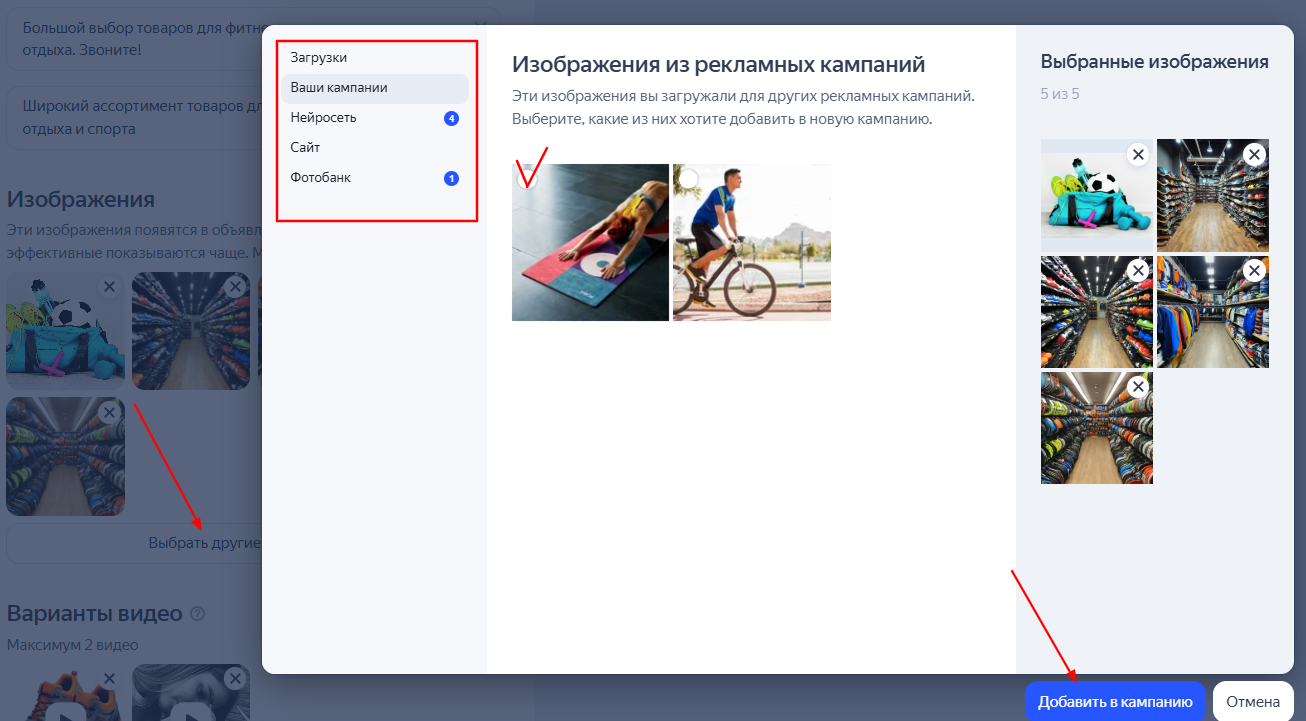Open the selected store thumbnail with hanging jackets

pos(1213,312)
